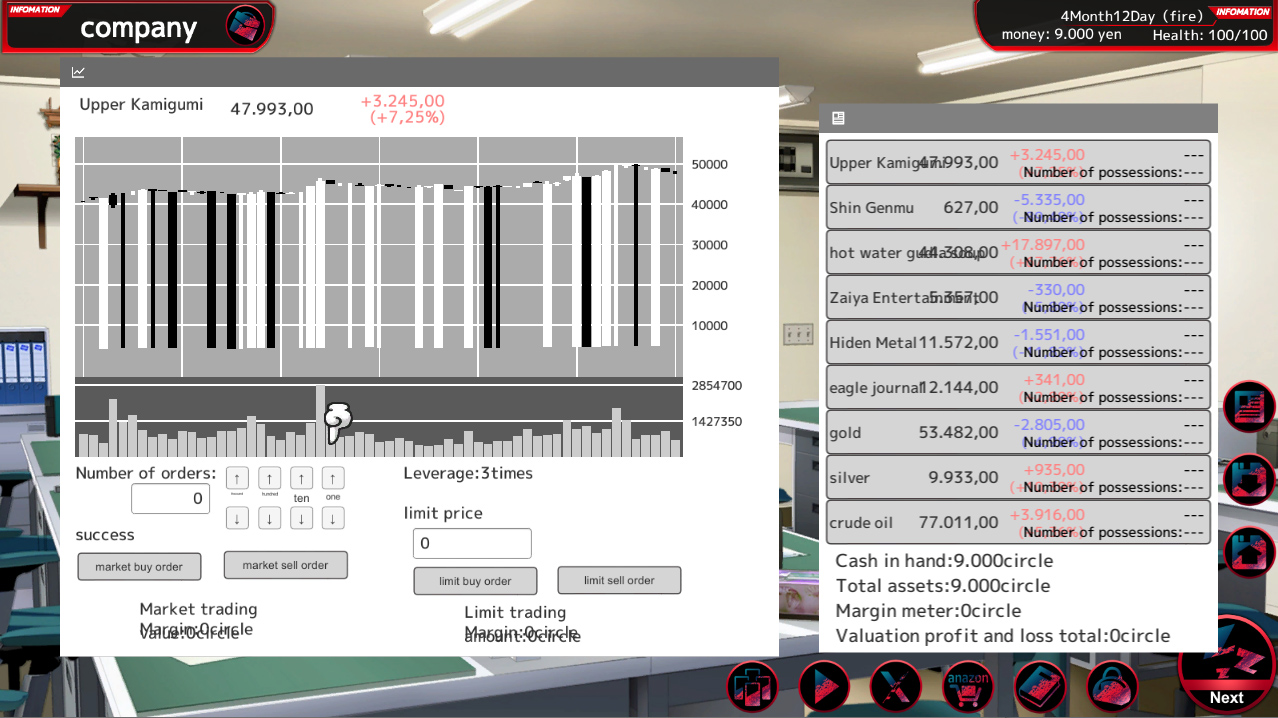
Task: Click the 'Margin meter:0circle' text
Action: tap(928, 610)
